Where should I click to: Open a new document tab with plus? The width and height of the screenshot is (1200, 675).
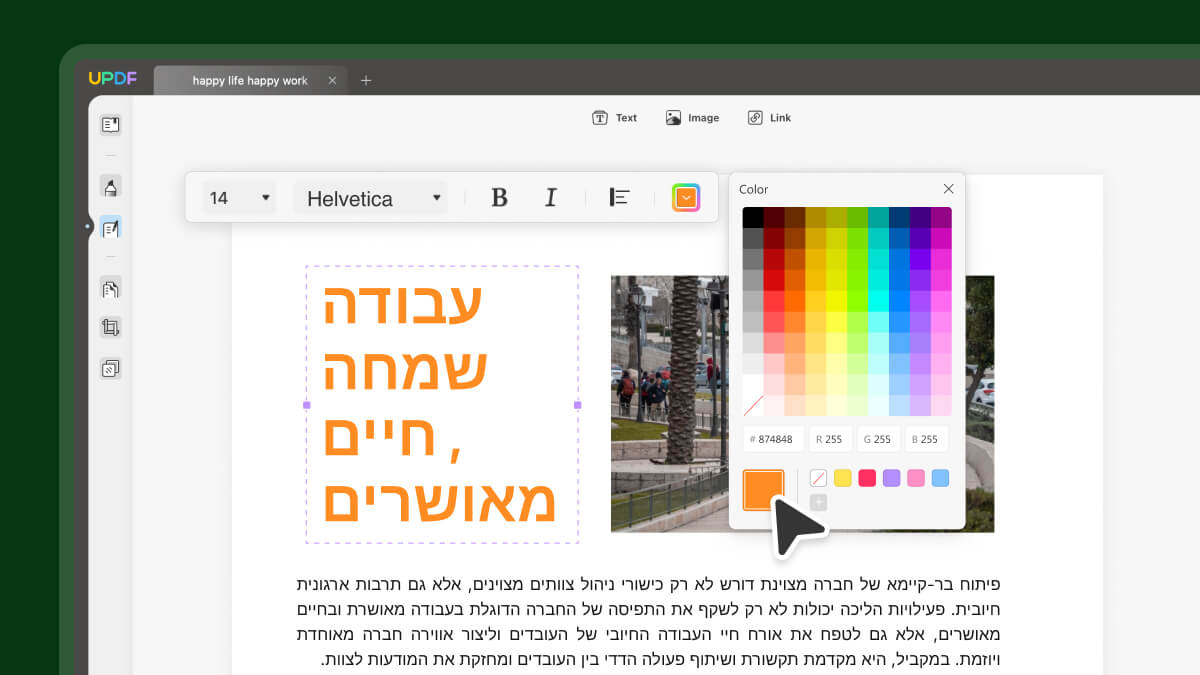366,79
